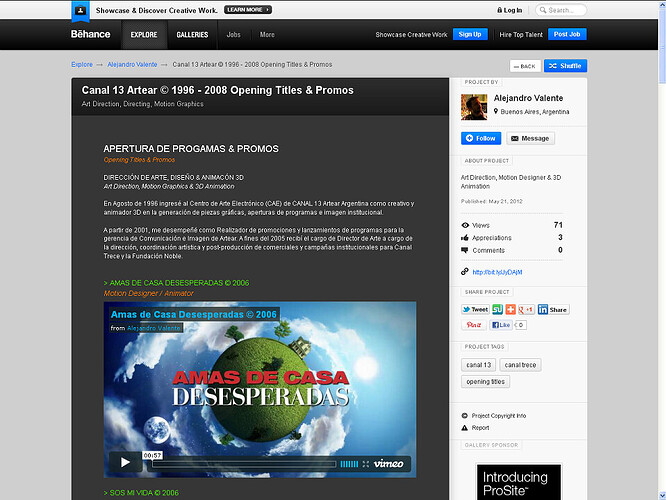Viewport: 666px width, 500px height.
Task: Click the Report warning triangle icon
Action: click(x=465, y=428)
